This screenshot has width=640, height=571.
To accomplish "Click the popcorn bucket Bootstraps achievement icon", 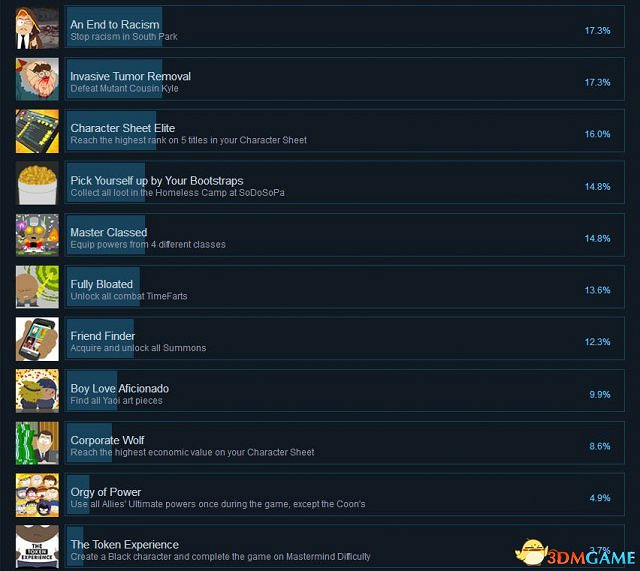I will tap(37, 183).
